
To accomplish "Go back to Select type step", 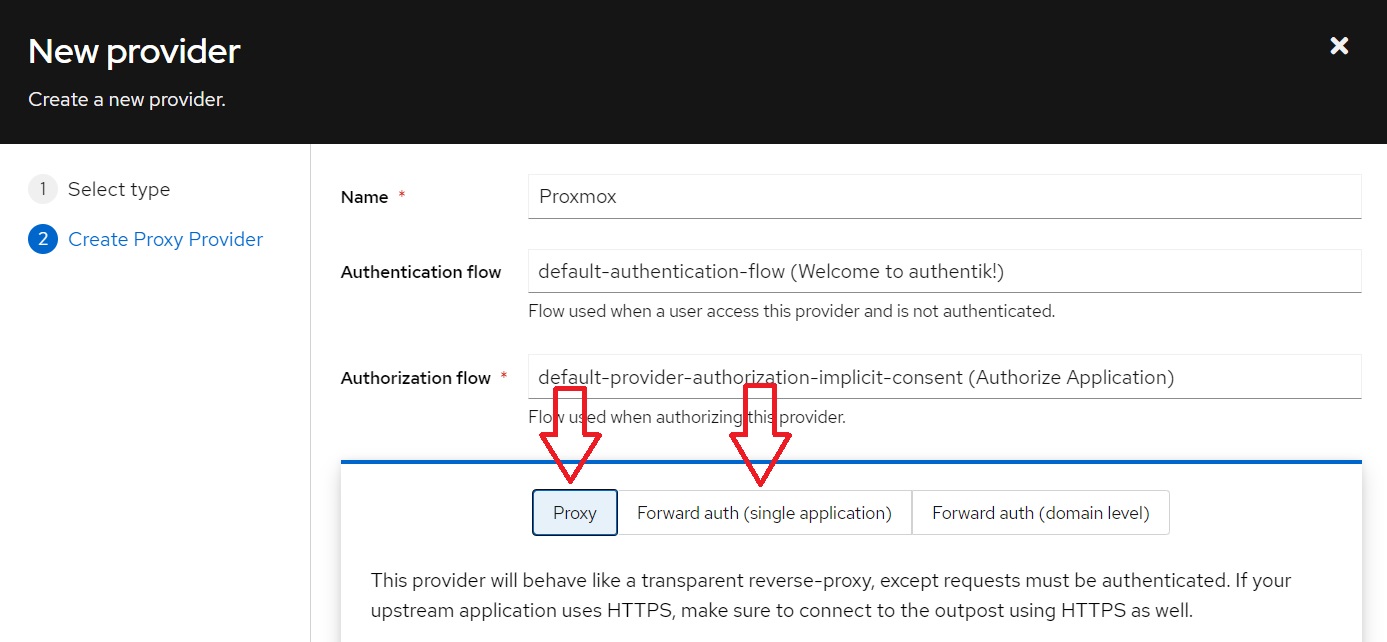I will [118, 189].
